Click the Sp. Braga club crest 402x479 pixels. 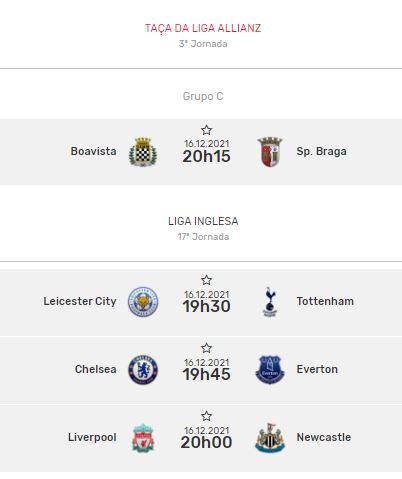coord(270,152)
